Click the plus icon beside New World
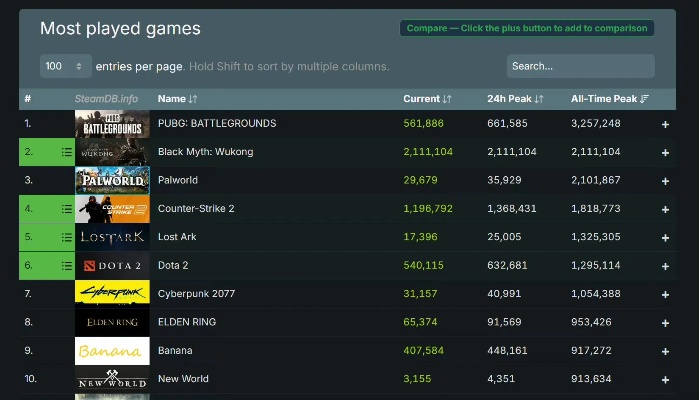 (665, 379)
